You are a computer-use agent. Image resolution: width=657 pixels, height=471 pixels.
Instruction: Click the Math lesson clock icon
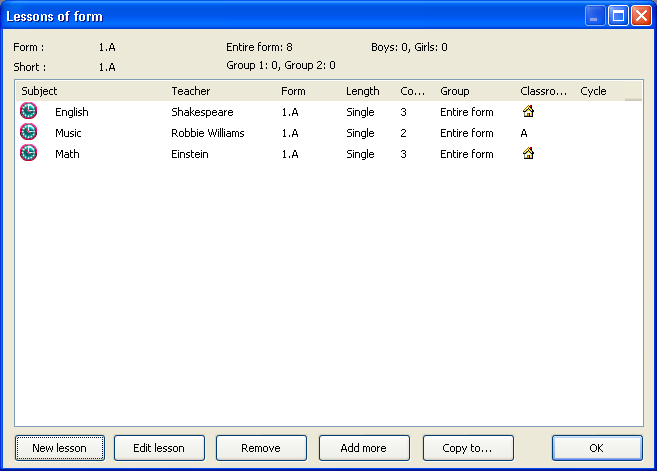point(28,154)
